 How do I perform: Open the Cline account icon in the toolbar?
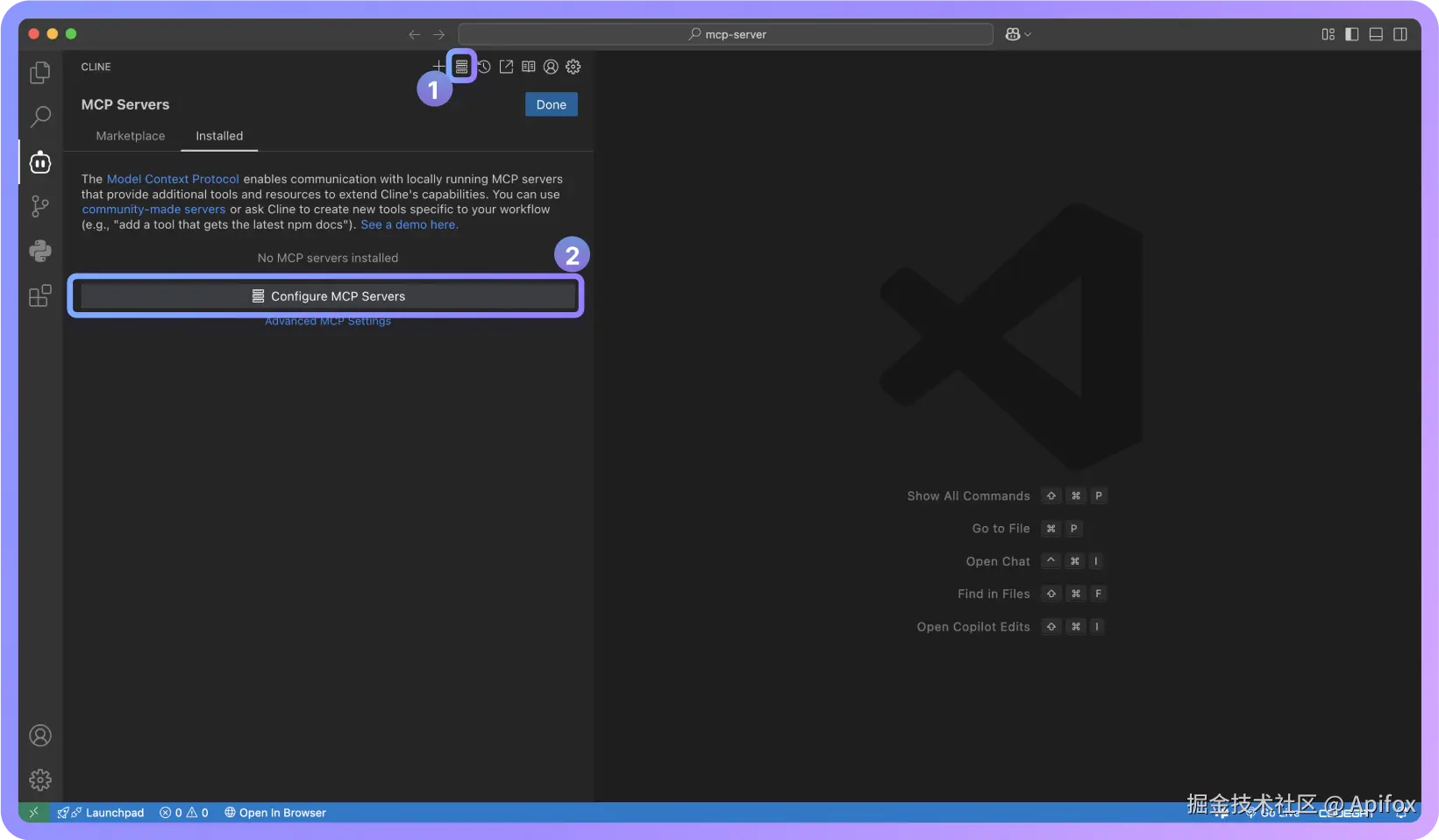pos(551,67)
